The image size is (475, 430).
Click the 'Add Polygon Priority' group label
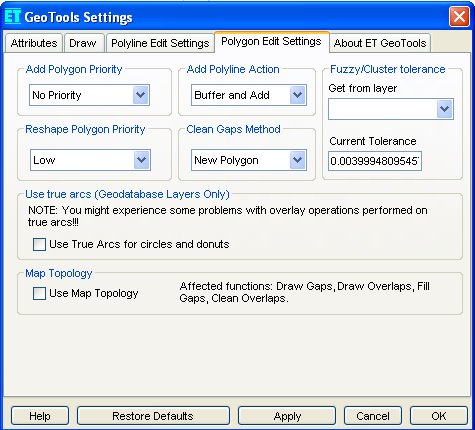coord(74,69)
